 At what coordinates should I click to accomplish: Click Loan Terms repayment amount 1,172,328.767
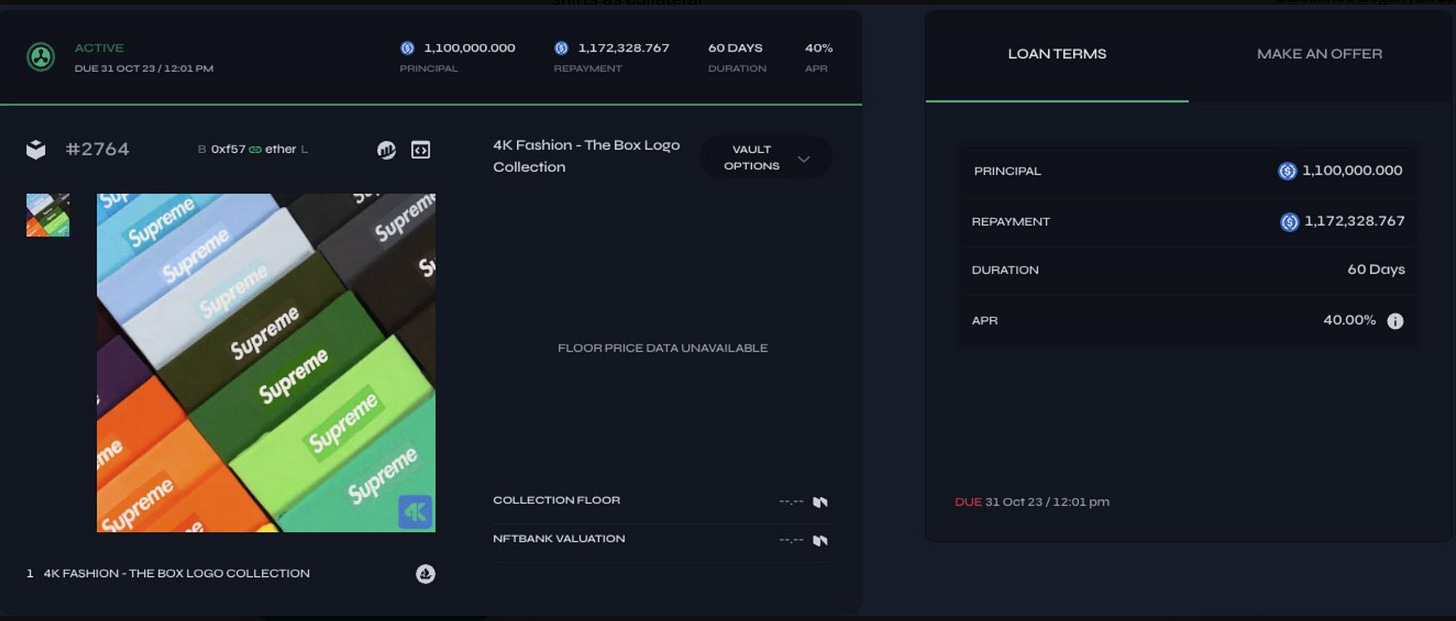[1354, 221]
